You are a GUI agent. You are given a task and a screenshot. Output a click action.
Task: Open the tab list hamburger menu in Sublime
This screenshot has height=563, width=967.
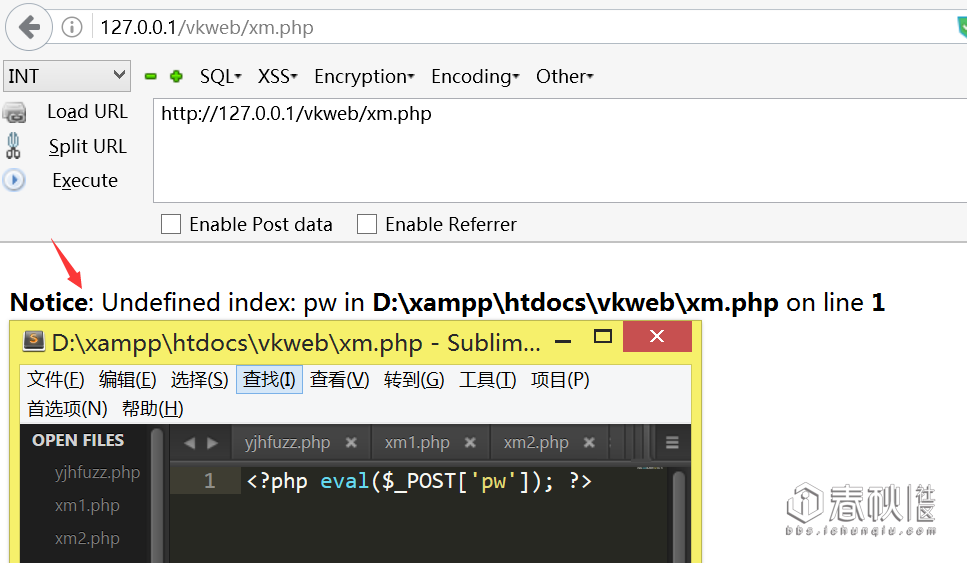pyautogui.click(x=672, y=443)
